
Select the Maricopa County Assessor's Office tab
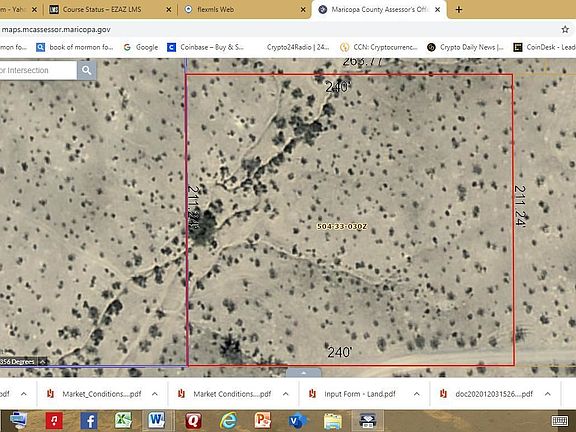379,10
